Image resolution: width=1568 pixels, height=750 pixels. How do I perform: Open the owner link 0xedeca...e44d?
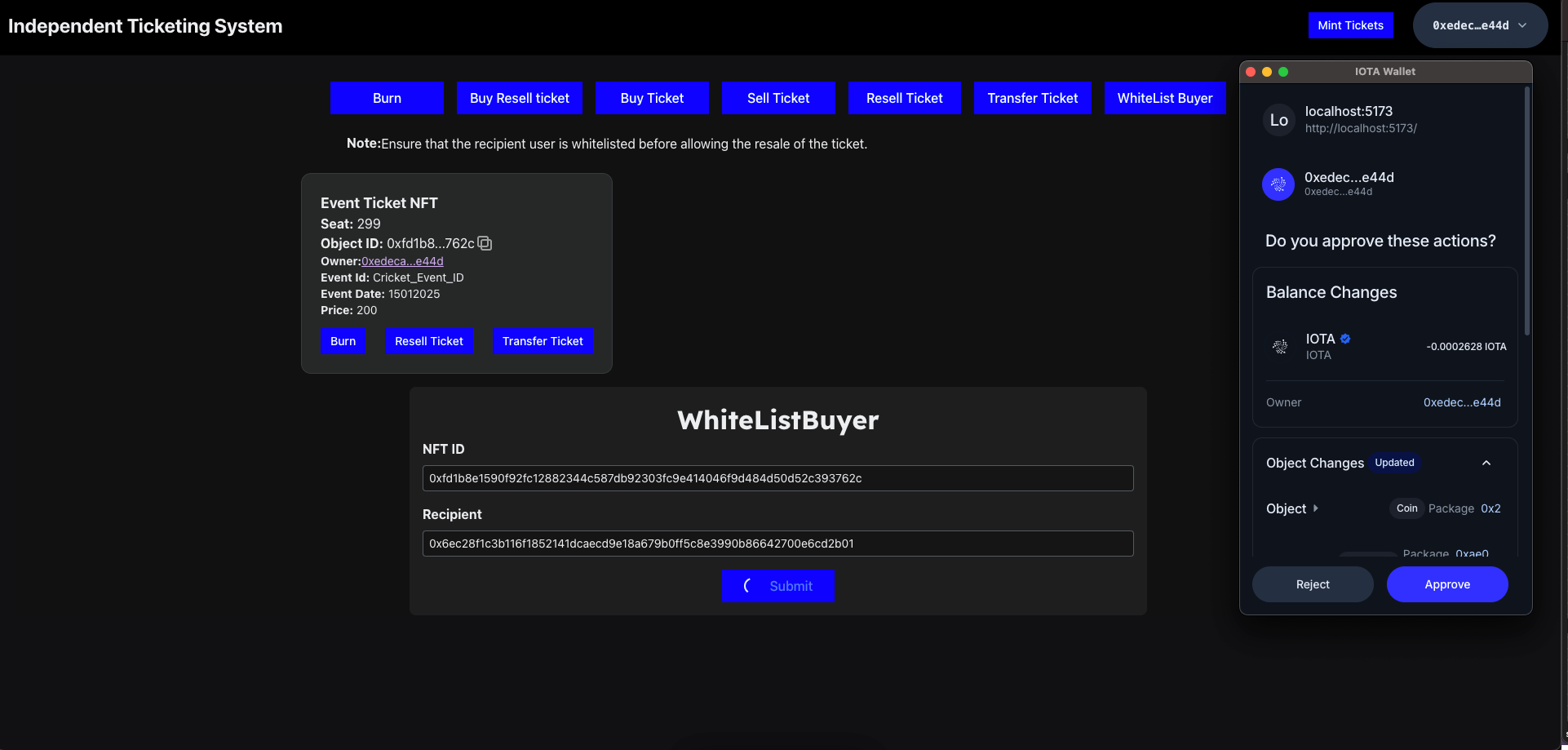[x=402, y=260]
